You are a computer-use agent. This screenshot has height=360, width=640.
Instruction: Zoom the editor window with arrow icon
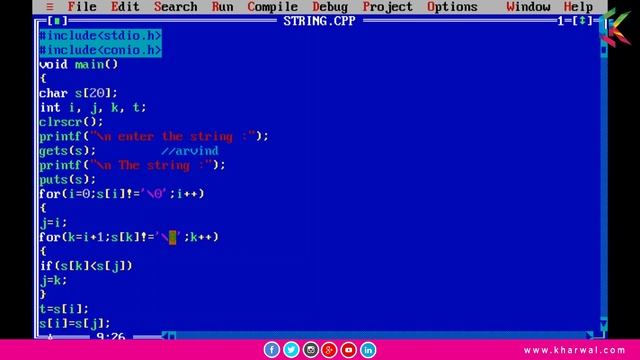coord(582,20)
